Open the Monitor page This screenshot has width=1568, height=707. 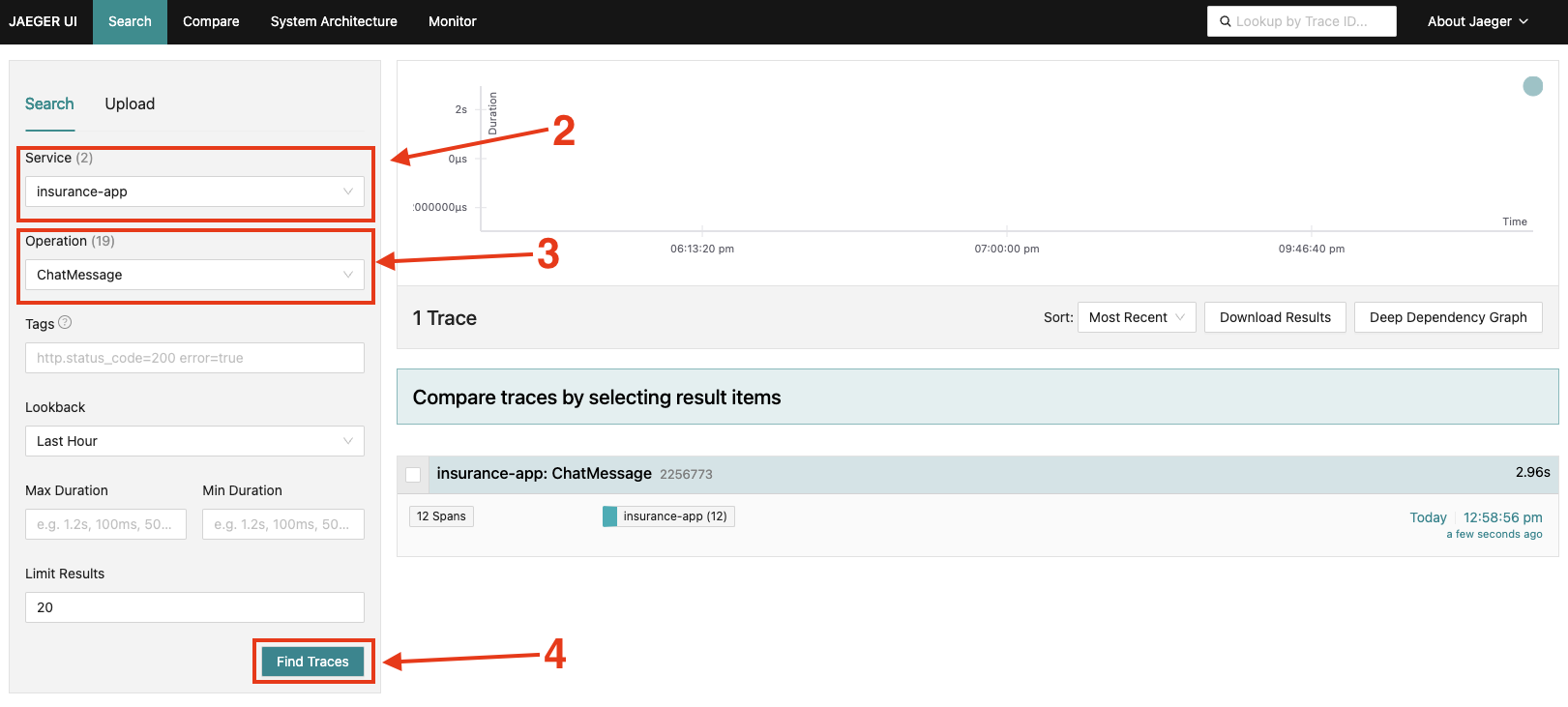[x=452, y=21]
